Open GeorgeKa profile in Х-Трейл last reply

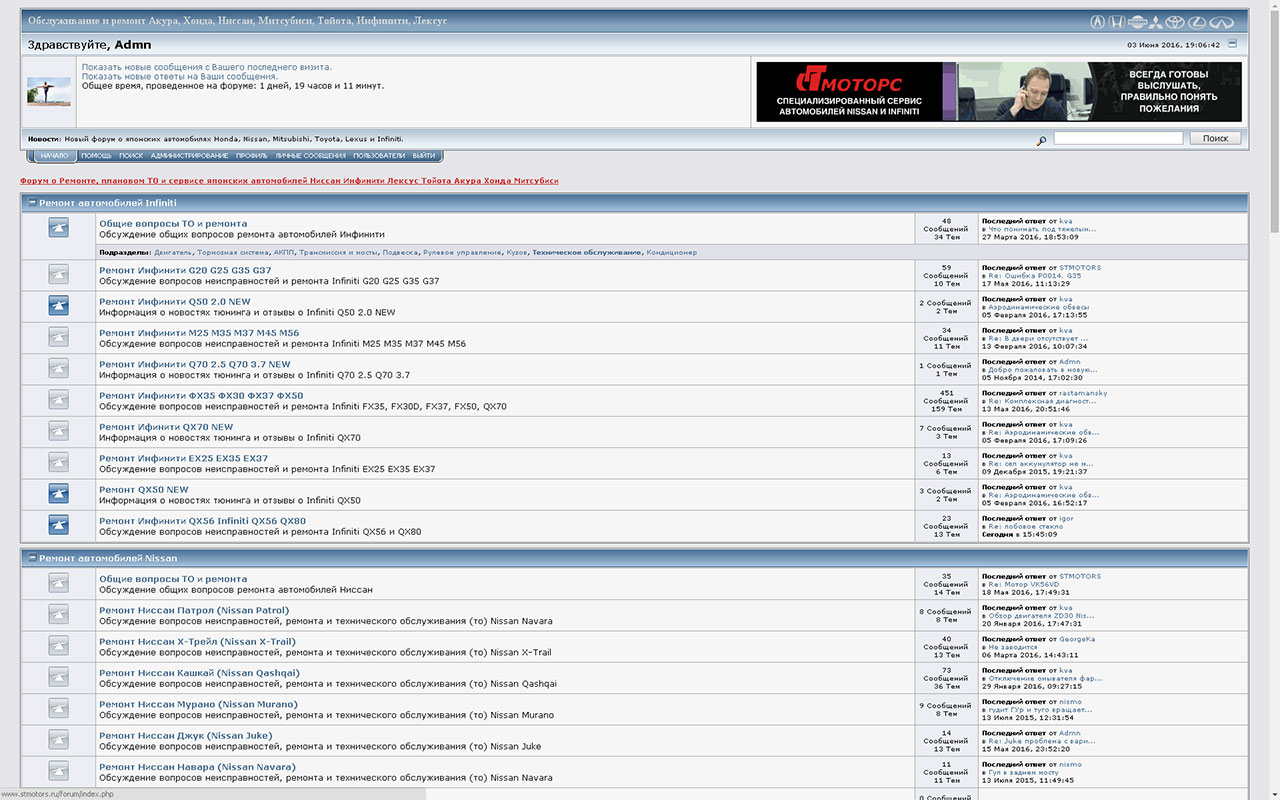click(x=1077, y=639)
